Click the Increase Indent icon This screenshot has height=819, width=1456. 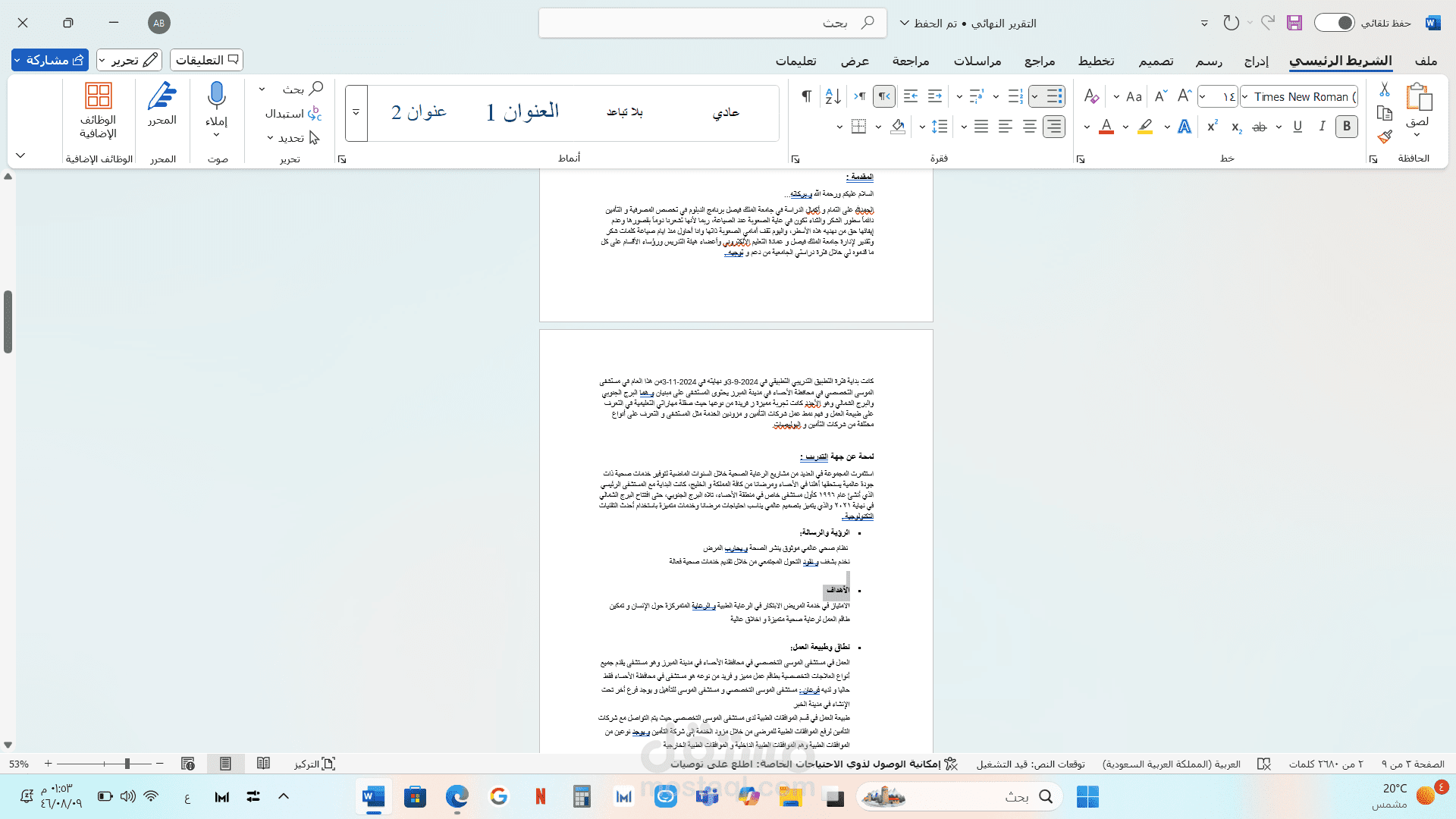click(935, 96)
